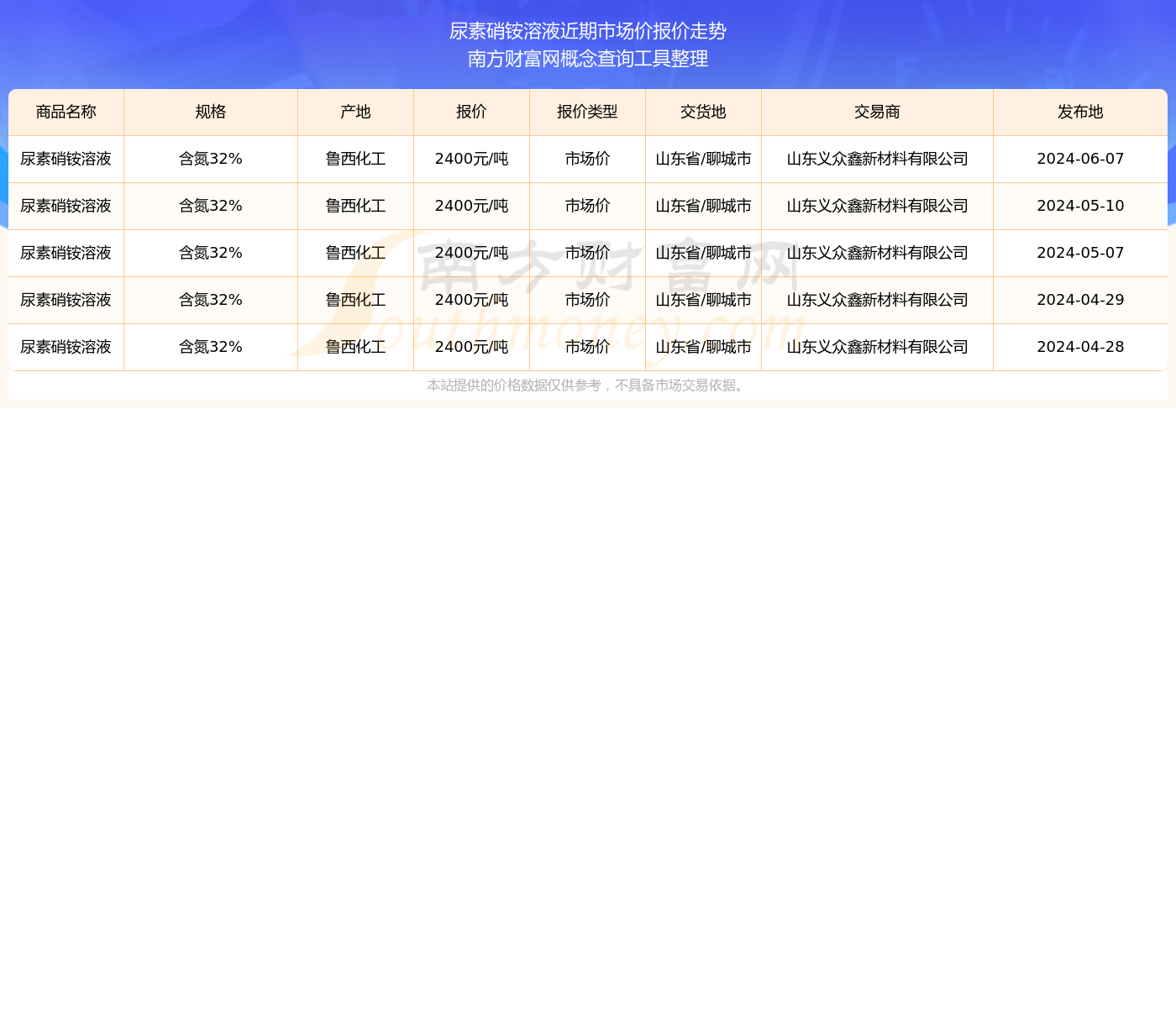This screenshot has width=1176, height=1012.
Task: Select the date 2024-04-28
Action: [x=1080, y=347]
